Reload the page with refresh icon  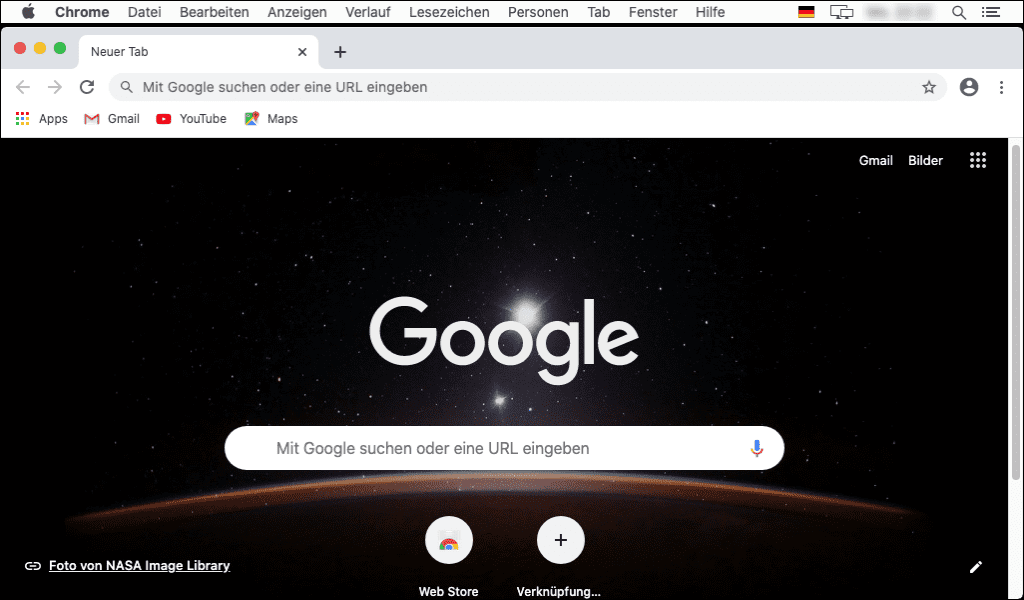(x=87, y=87)
